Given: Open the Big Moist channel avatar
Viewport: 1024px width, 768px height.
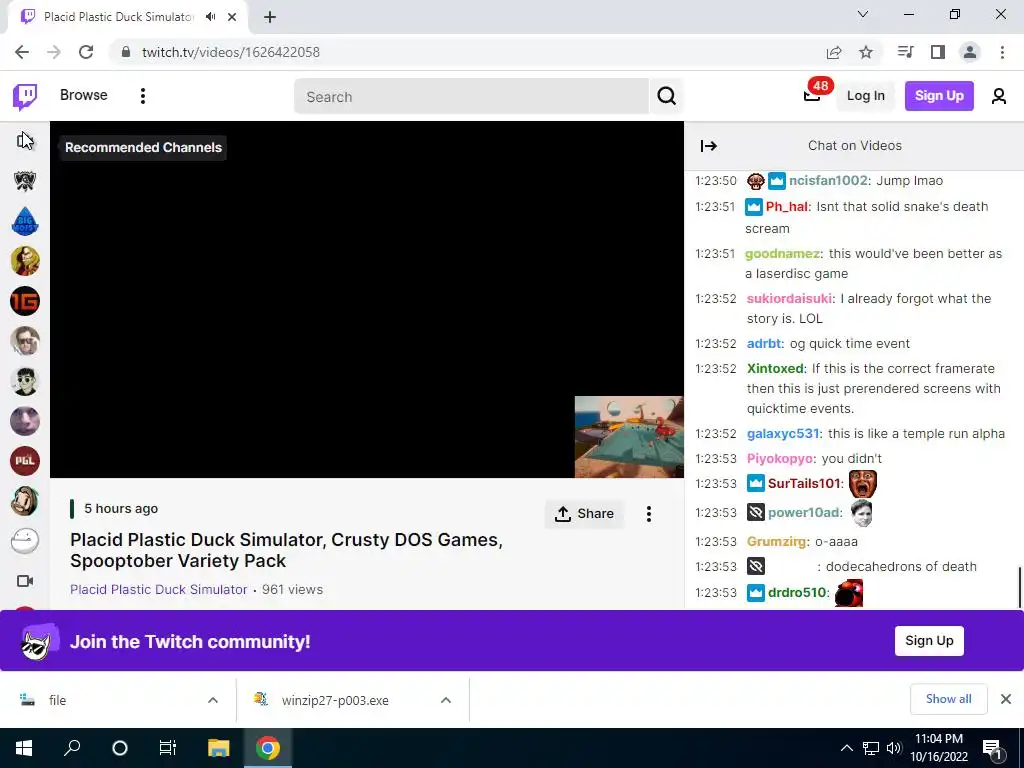Looking at the screenshot, I should (x=25, y=221).
